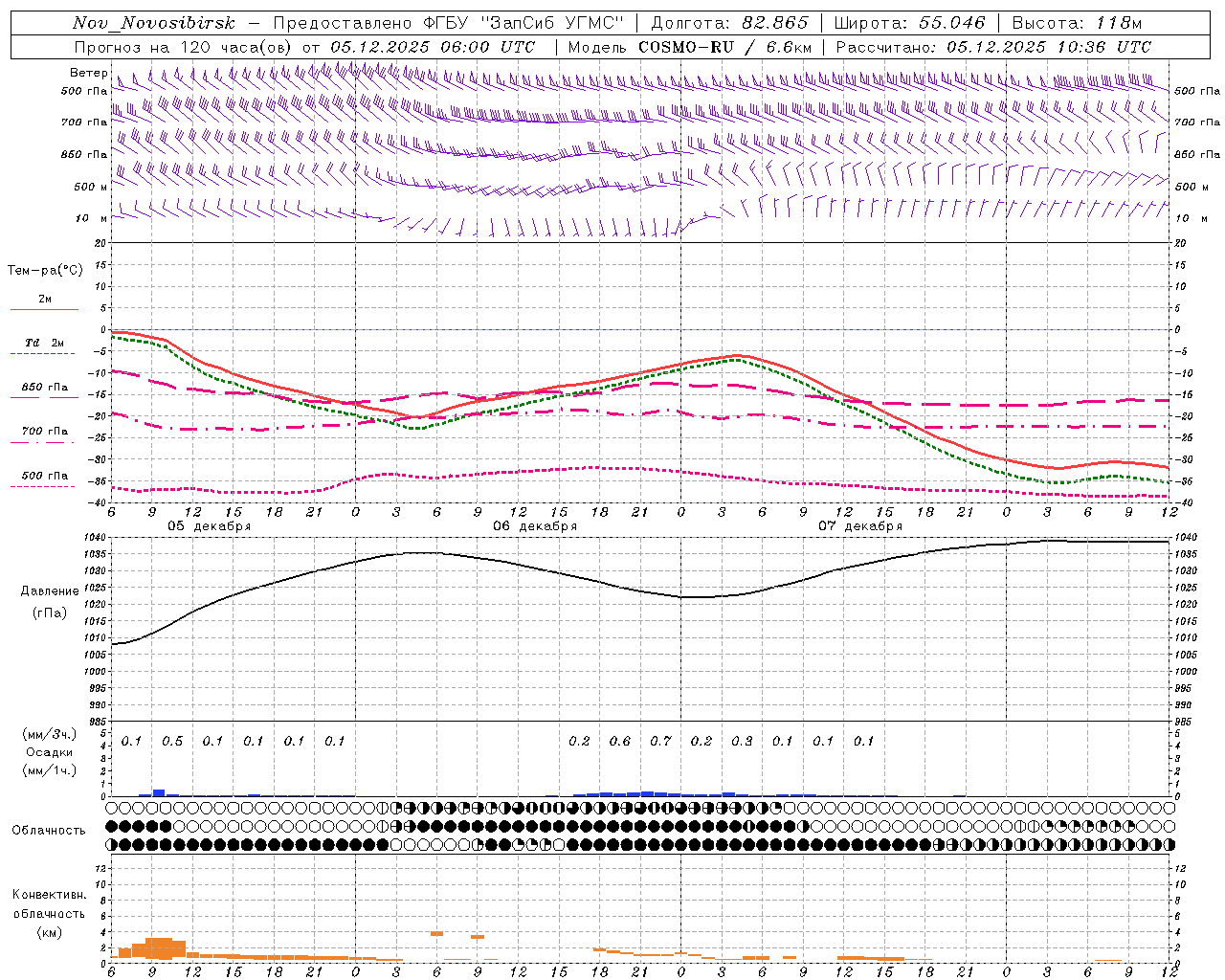
Task: Select the "700 гПа" temperature legend entry
Action: point(45,432)
